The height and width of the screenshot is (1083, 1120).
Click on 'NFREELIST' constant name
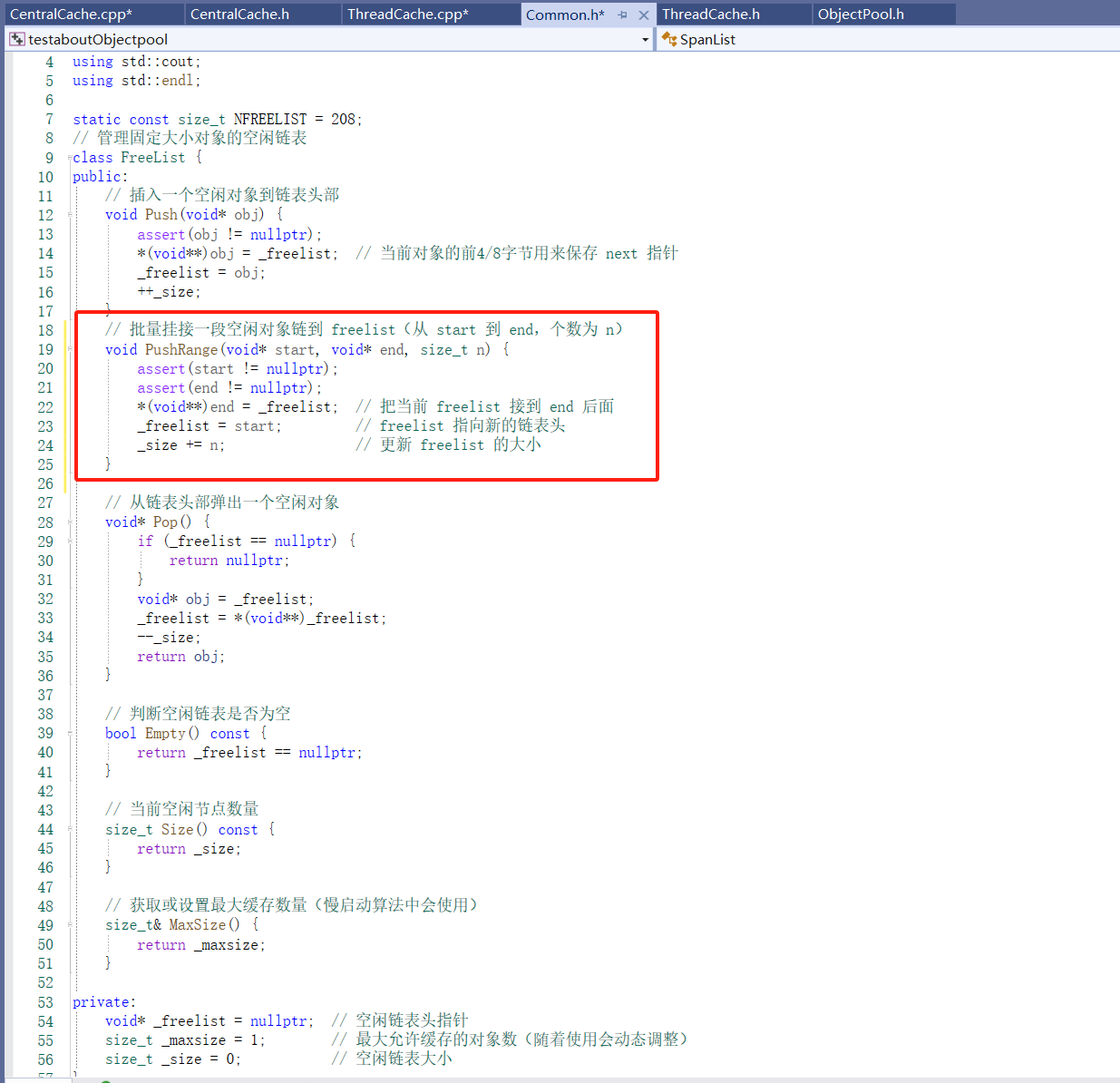pos(270,120)
